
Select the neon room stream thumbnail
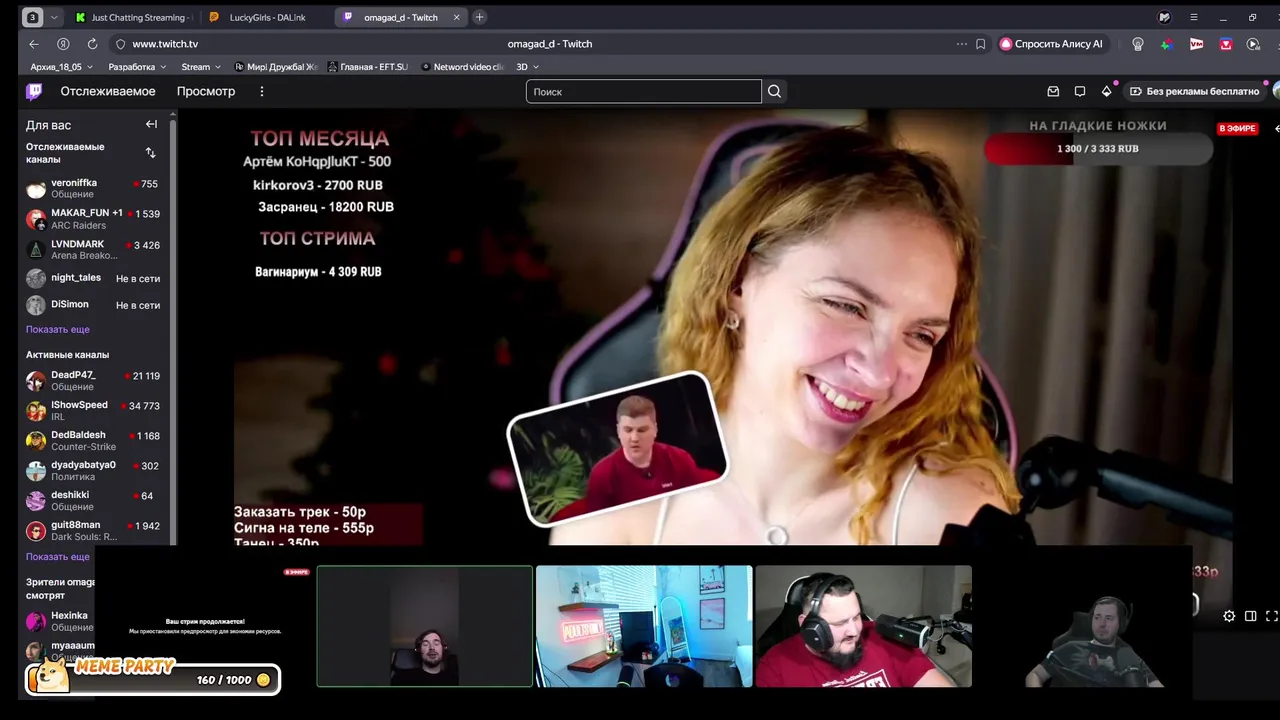pos(644,626)
